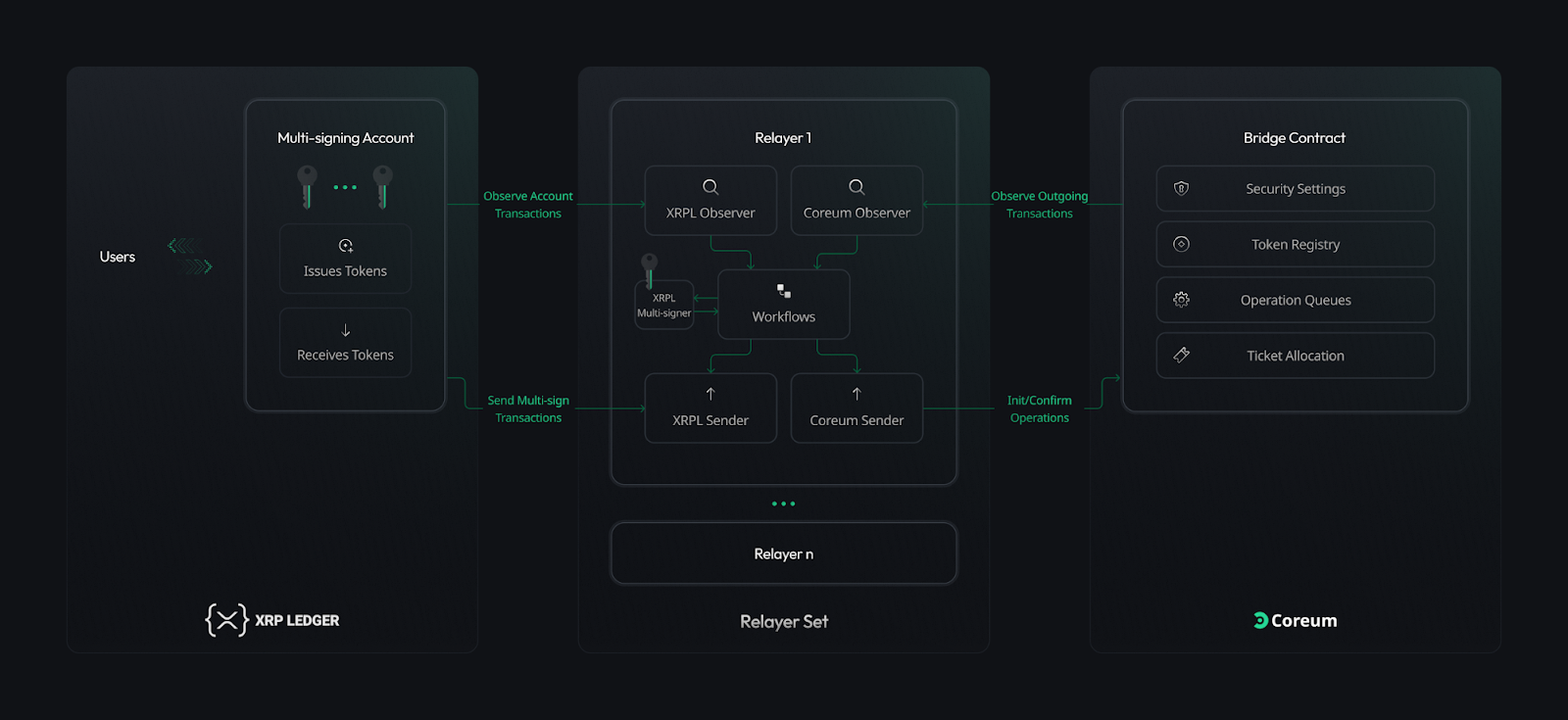Click the up arrow icon in XRPL Sender

tap(710, 394)
